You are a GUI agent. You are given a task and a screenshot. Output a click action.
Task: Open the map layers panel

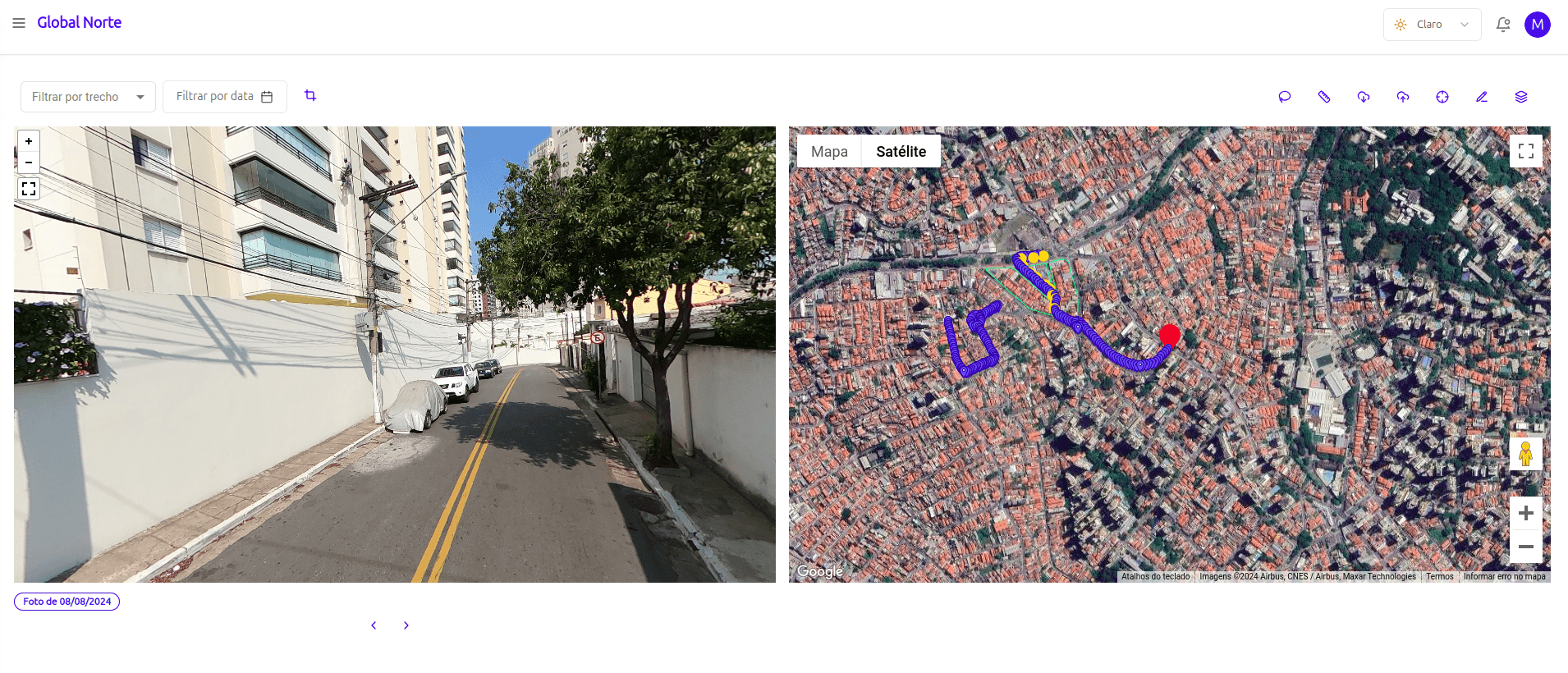1521,97
